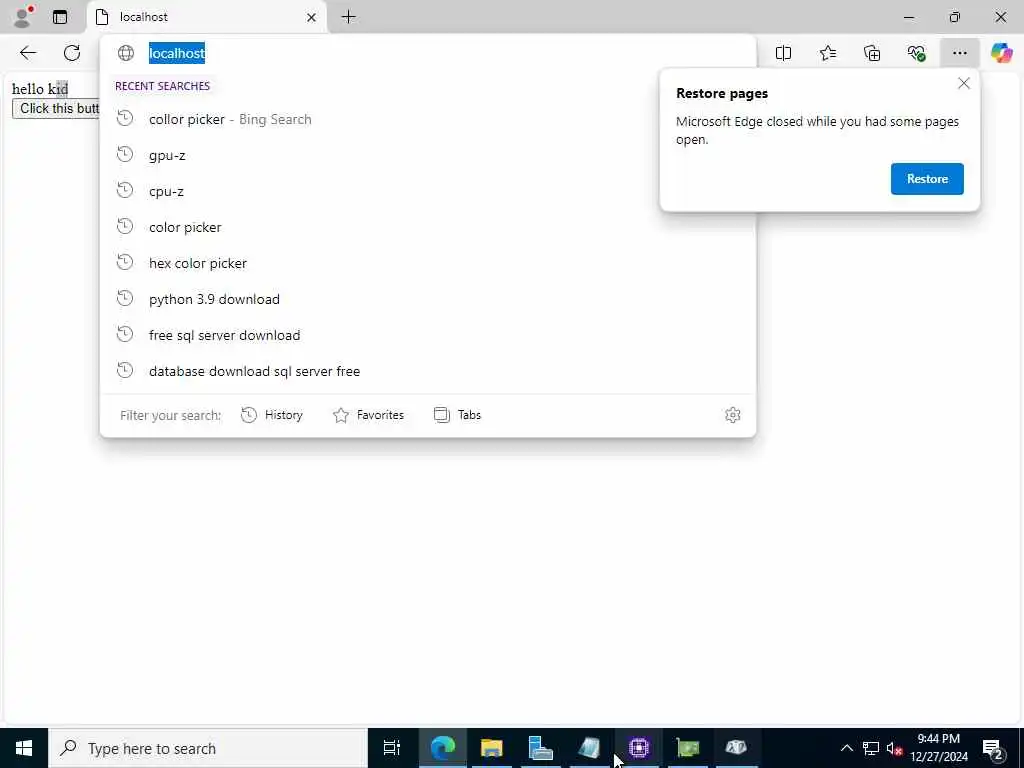Click the 'Click this butt' page button
The image size is (1024, 768).
(57, 108)
